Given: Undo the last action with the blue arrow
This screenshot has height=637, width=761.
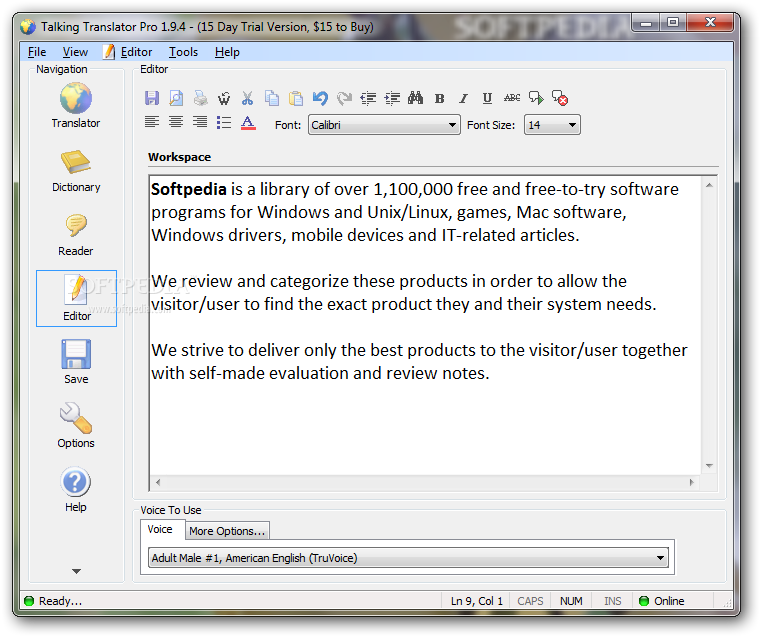Looking at the screenshot, I should (x=320, y=98).
